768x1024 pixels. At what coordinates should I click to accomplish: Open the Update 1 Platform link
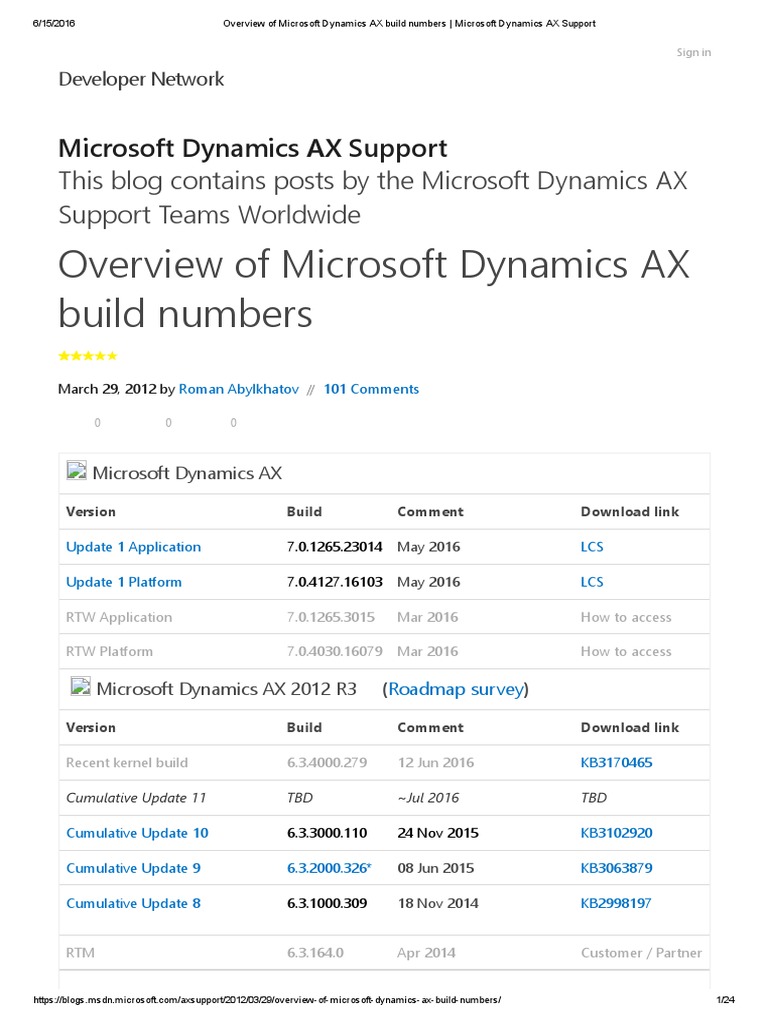pyautogui.click(x=124, y=582)
